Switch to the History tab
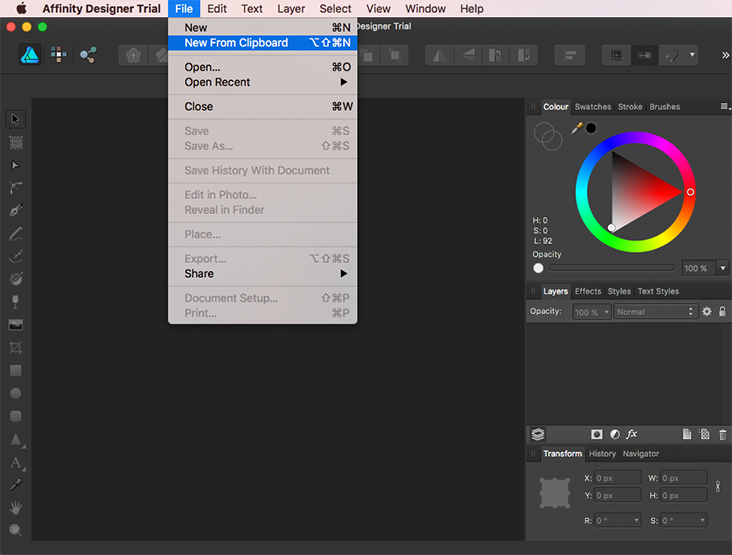 coord(602,454)
